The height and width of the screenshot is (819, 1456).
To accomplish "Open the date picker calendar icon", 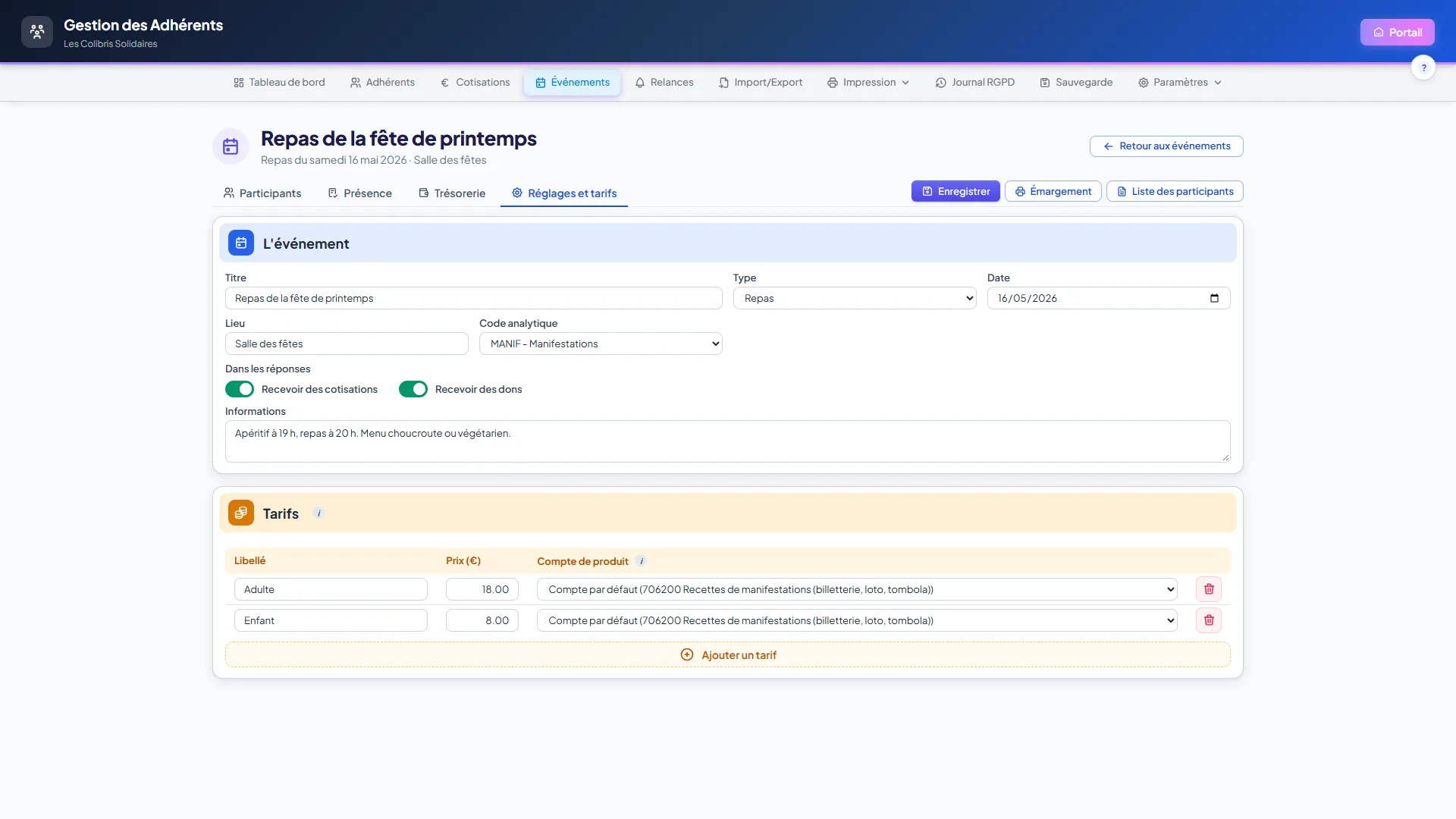I will pyautogui.click(x=1214, y=298).
